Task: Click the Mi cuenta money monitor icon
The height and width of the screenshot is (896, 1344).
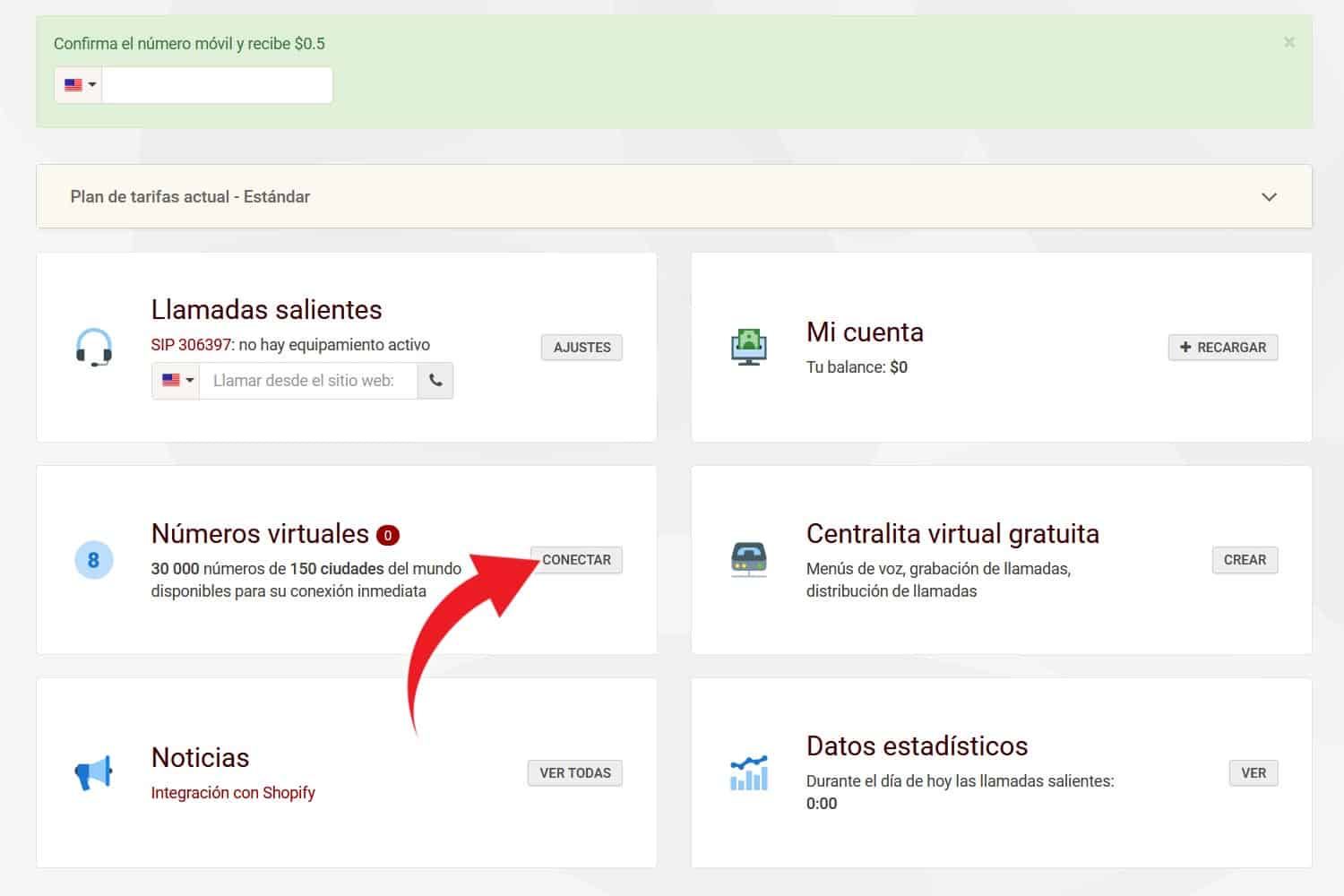Action: 749,347
